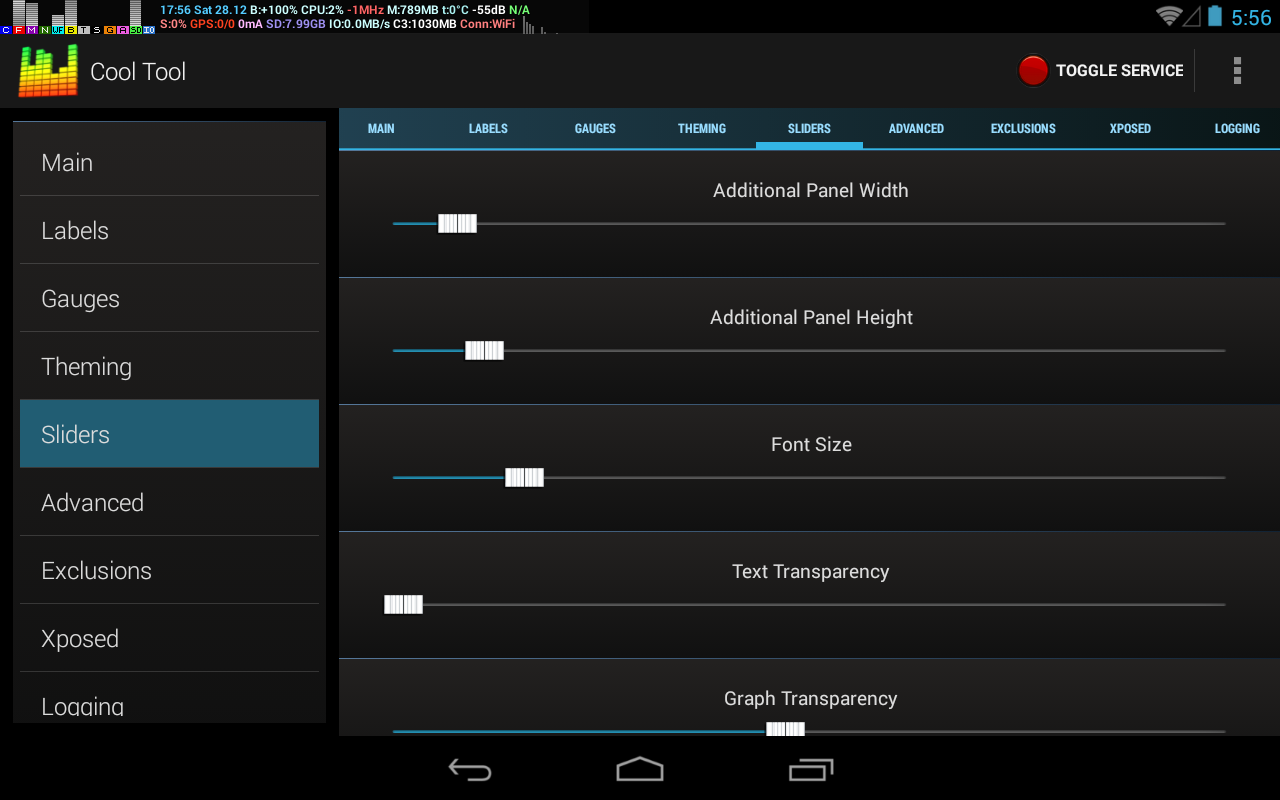Select Advanced in the sidebar list
Viewport: 1280px width, 800px height.
(169, 502)
